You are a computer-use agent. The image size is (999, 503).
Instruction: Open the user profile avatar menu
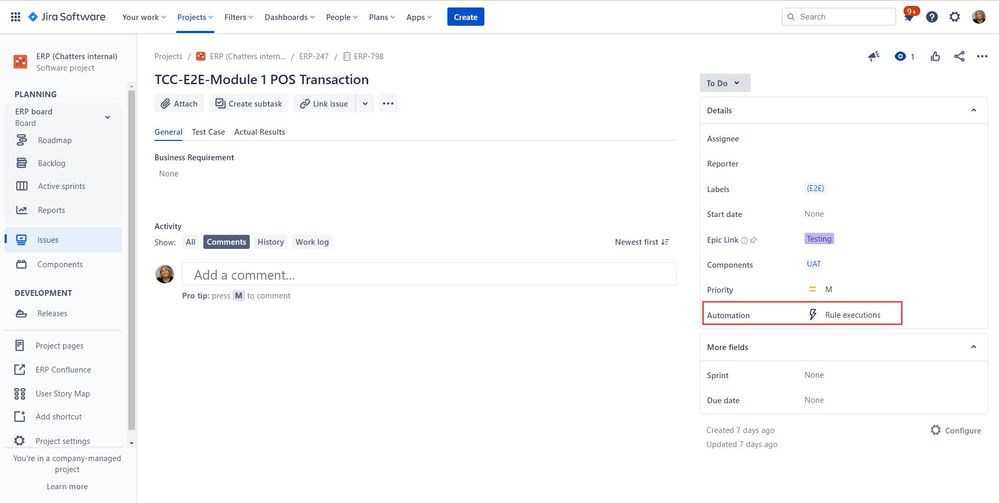click(979, 17)
